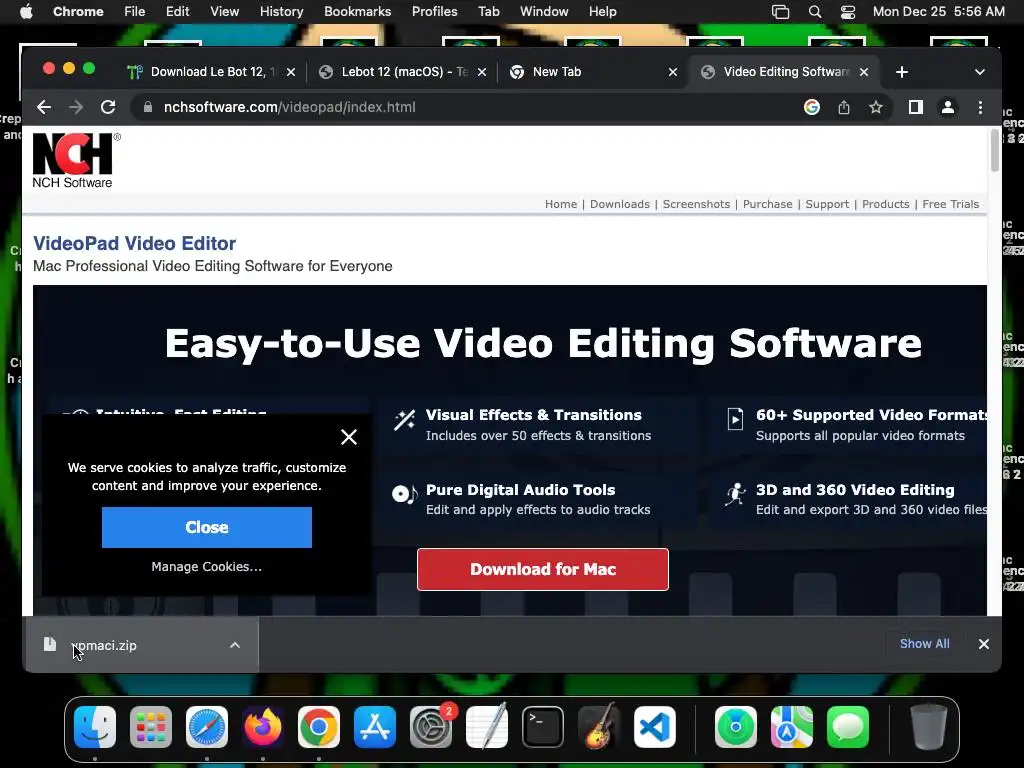Click the page vertical scrollbar thumb
Viewport: 1024px width, 768px height.
pyautogui.click(x=995, y=150)
